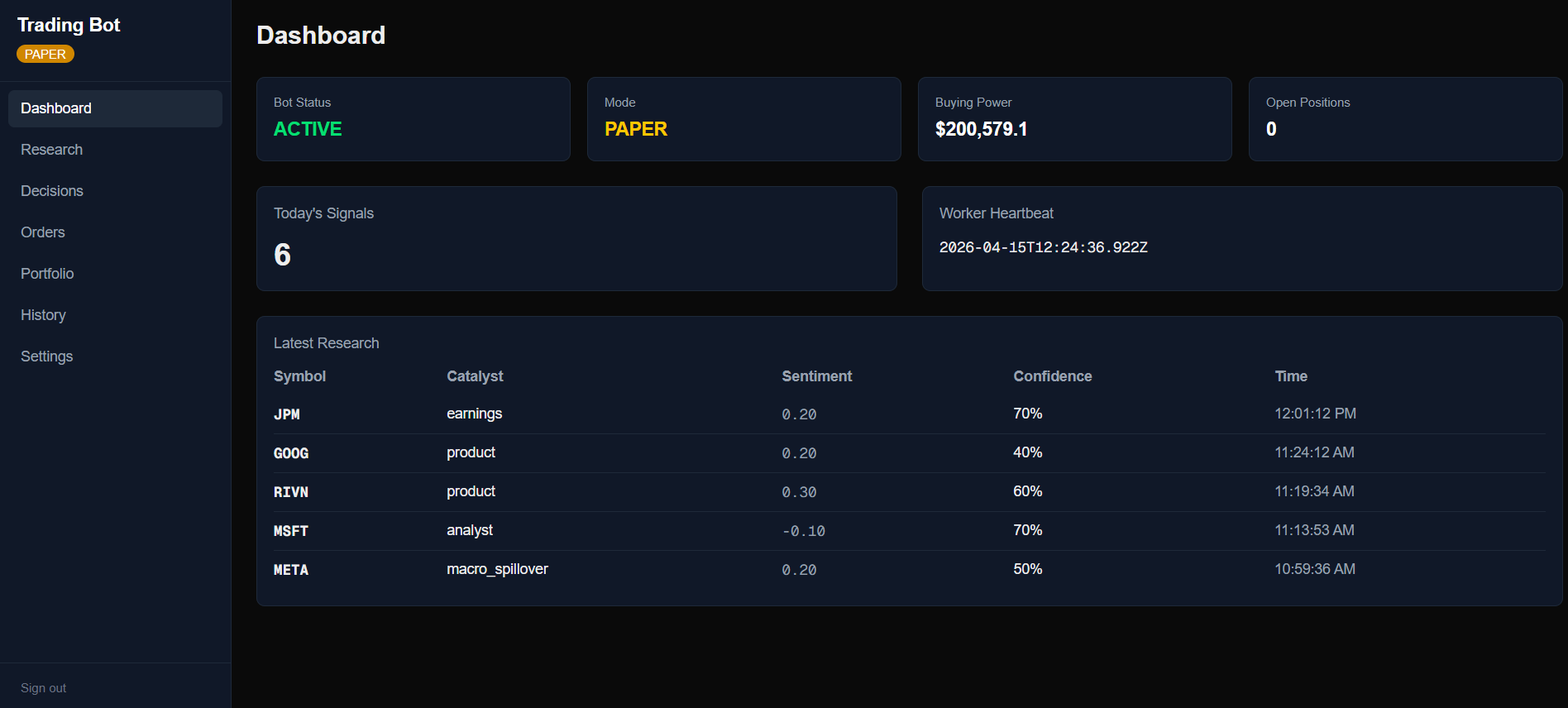
Task: Click the Trading Bot title
Action: pyautogui.click(x=69, y=25)
